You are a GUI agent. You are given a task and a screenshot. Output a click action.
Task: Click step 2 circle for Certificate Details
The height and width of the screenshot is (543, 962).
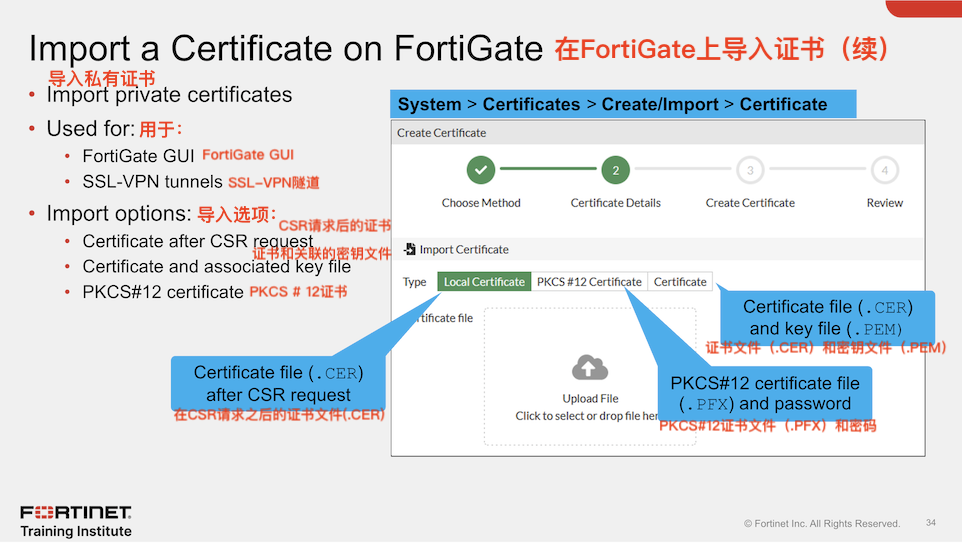(615, 170)
